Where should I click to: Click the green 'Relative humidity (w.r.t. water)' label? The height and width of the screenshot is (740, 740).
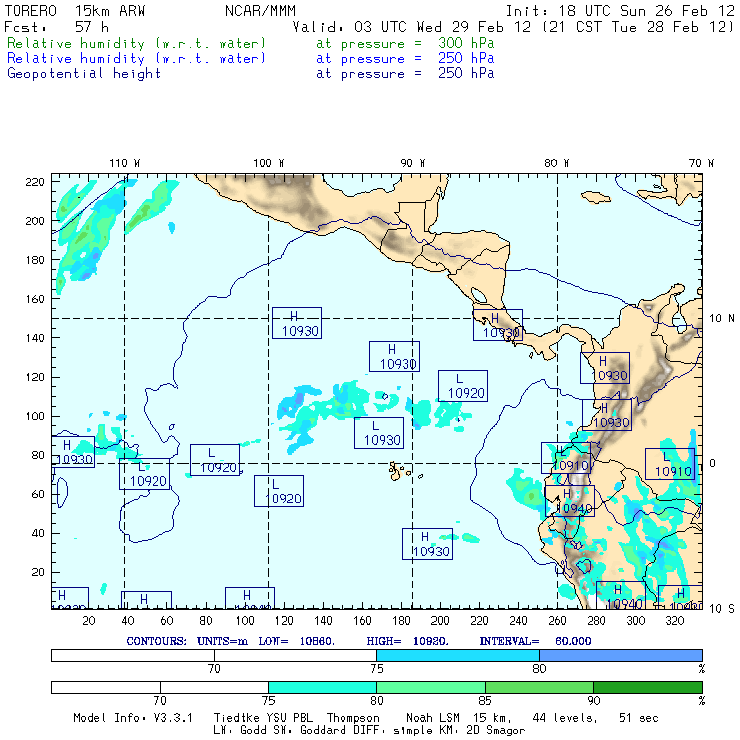(x=136, y=43)
